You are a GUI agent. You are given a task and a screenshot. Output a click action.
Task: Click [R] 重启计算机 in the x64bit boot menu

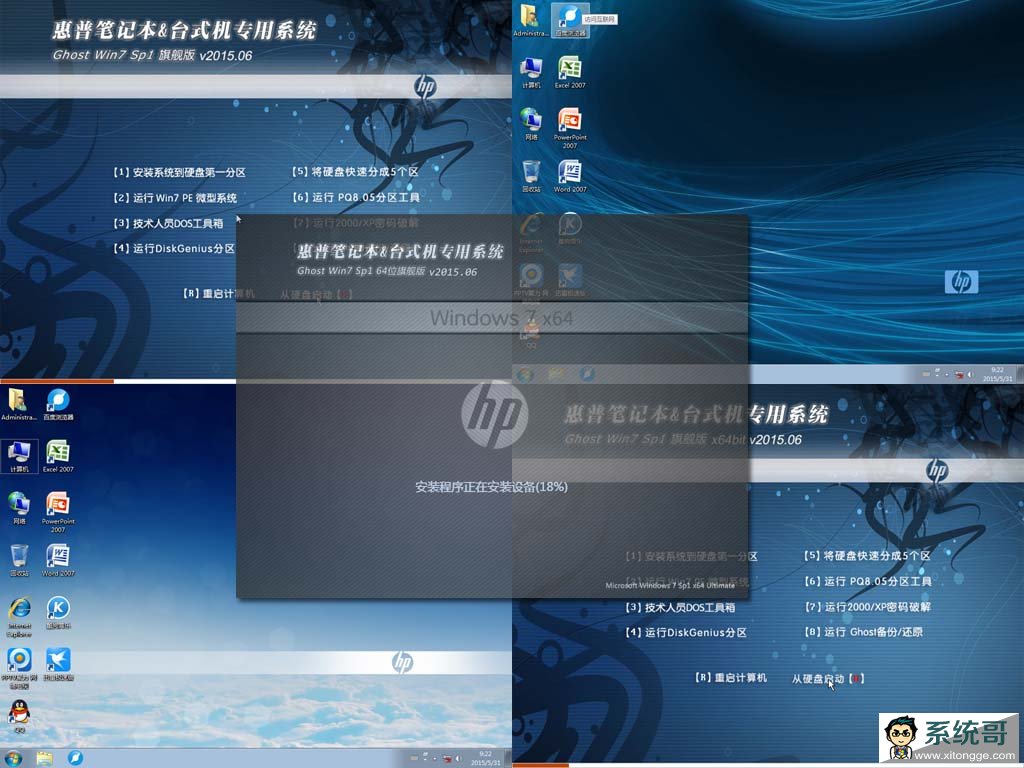pos(731,678)
